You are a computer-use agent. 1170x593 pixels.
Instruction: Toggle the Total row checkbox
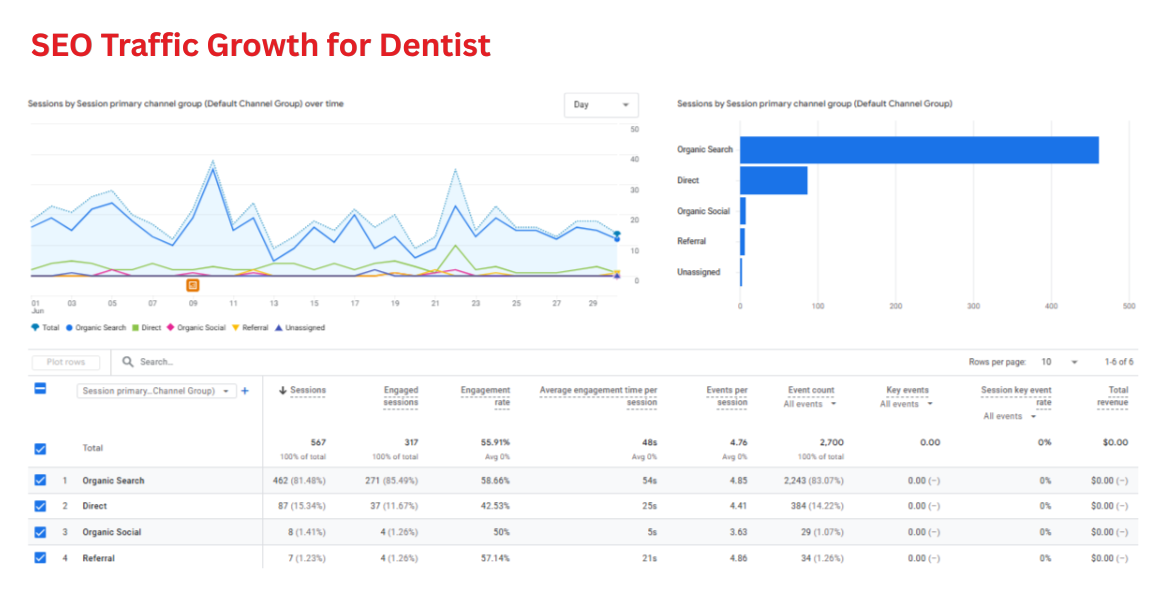[x=40, y=449]
